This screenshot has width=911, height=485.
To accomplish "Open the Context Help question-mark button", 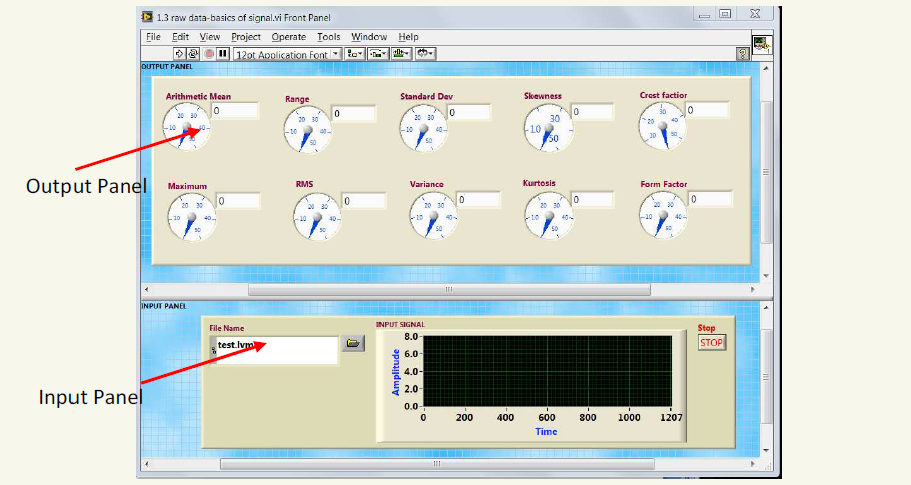I will point(743,54).
